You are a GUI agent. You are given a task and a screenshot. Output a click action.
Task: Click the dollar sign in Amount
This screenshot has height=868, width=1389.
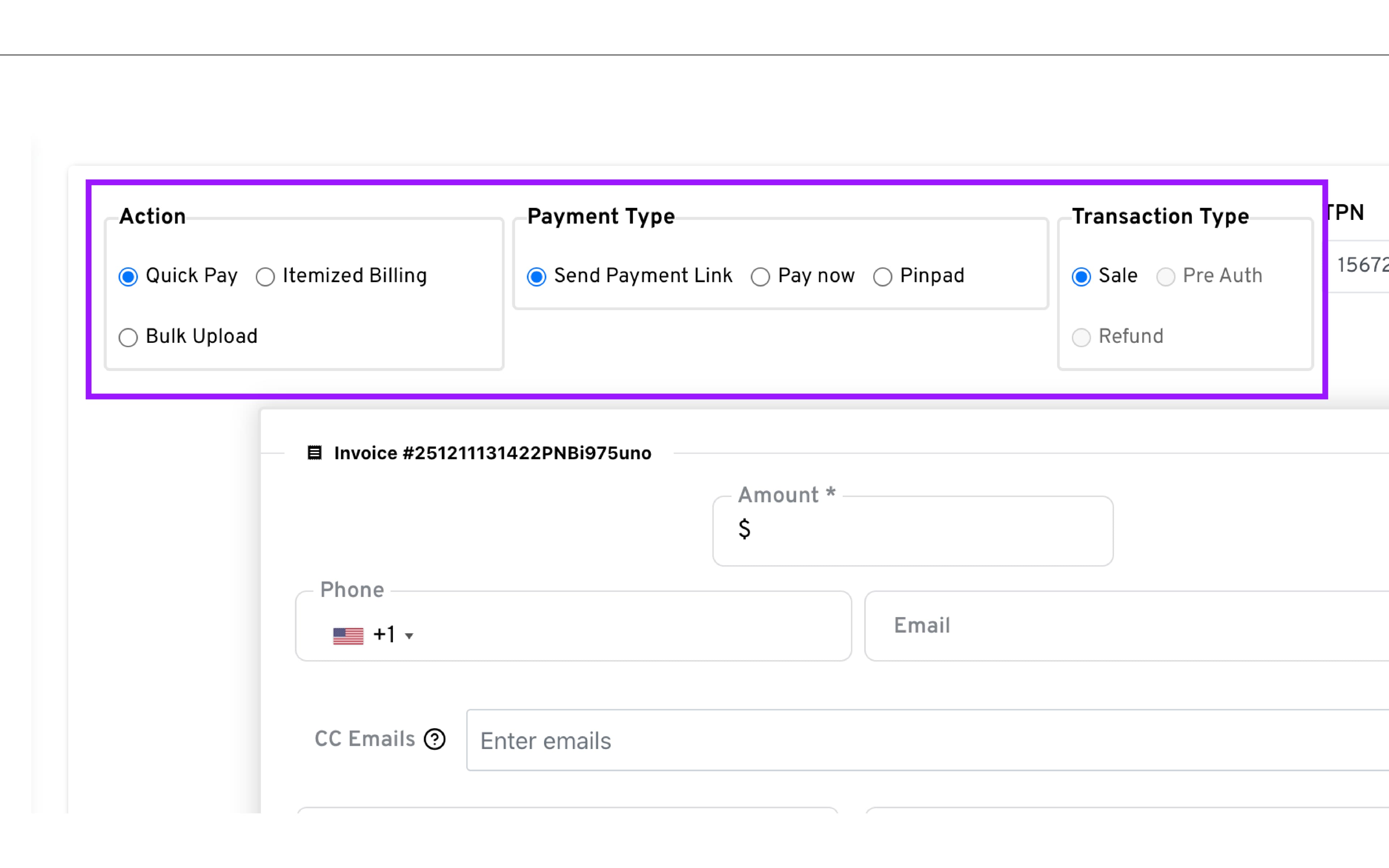coord(744,529)
